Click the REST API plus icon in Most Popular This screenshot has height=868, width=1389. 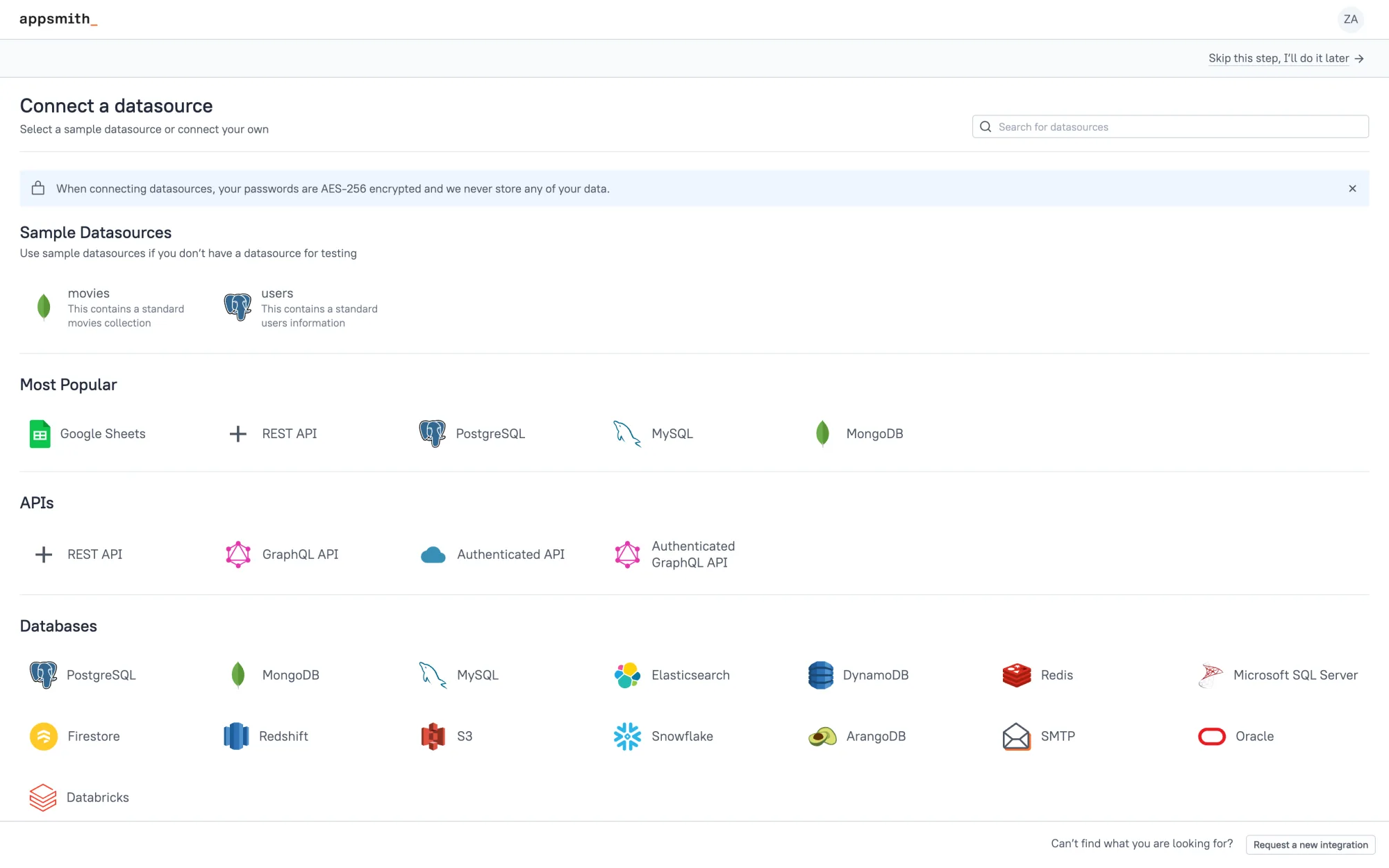tap(238, 434)
